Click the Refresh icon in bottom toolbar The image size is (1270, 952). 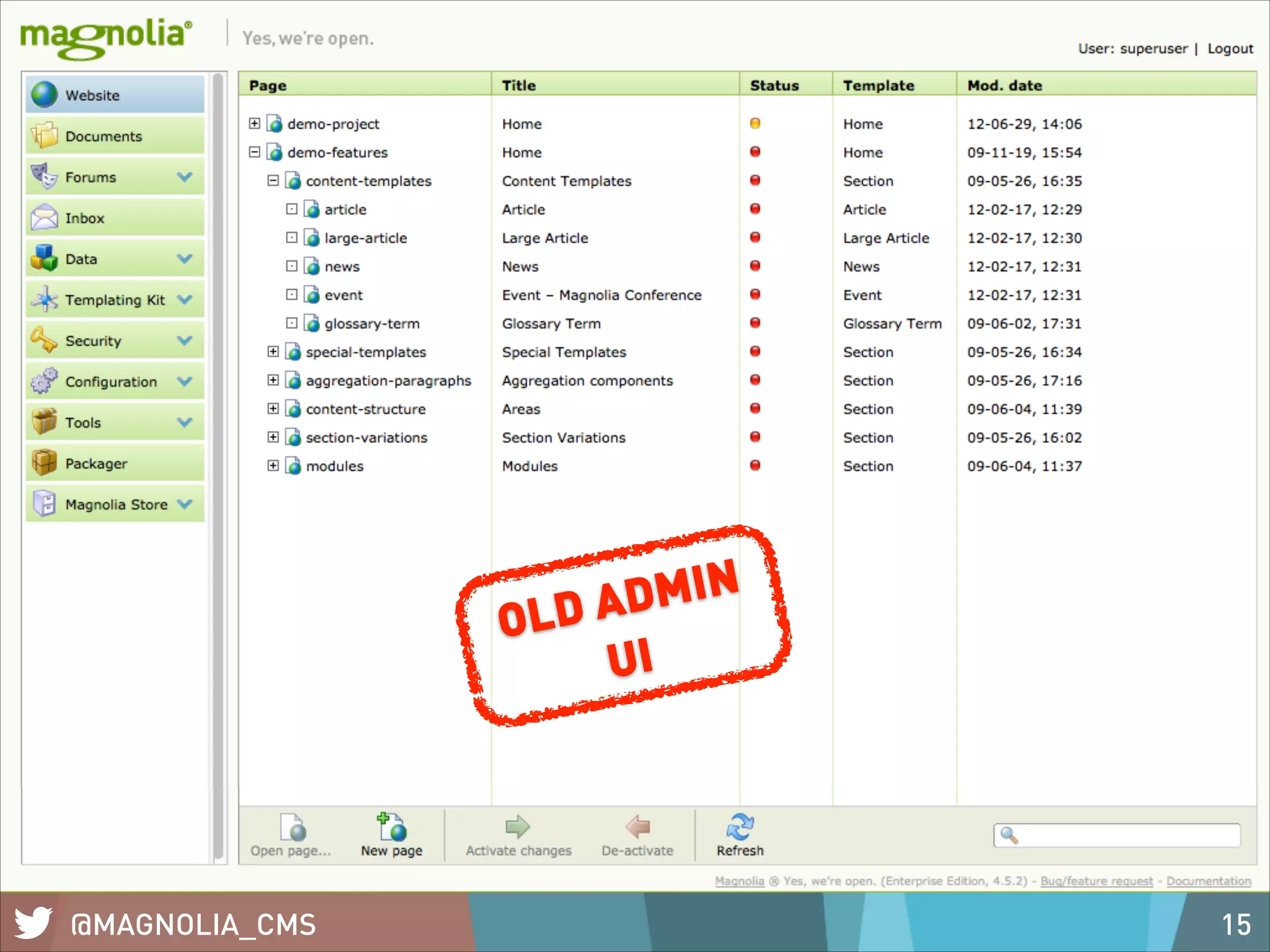pos(739,827)
